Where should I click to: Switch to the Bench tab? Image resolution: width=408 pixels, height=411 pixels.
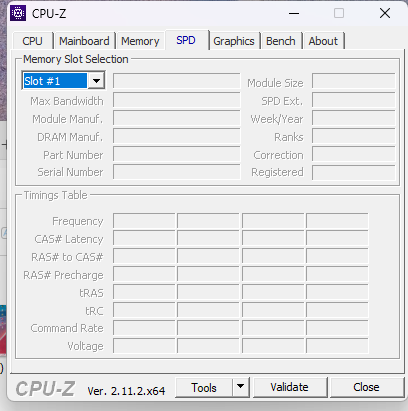click(281, 41)
